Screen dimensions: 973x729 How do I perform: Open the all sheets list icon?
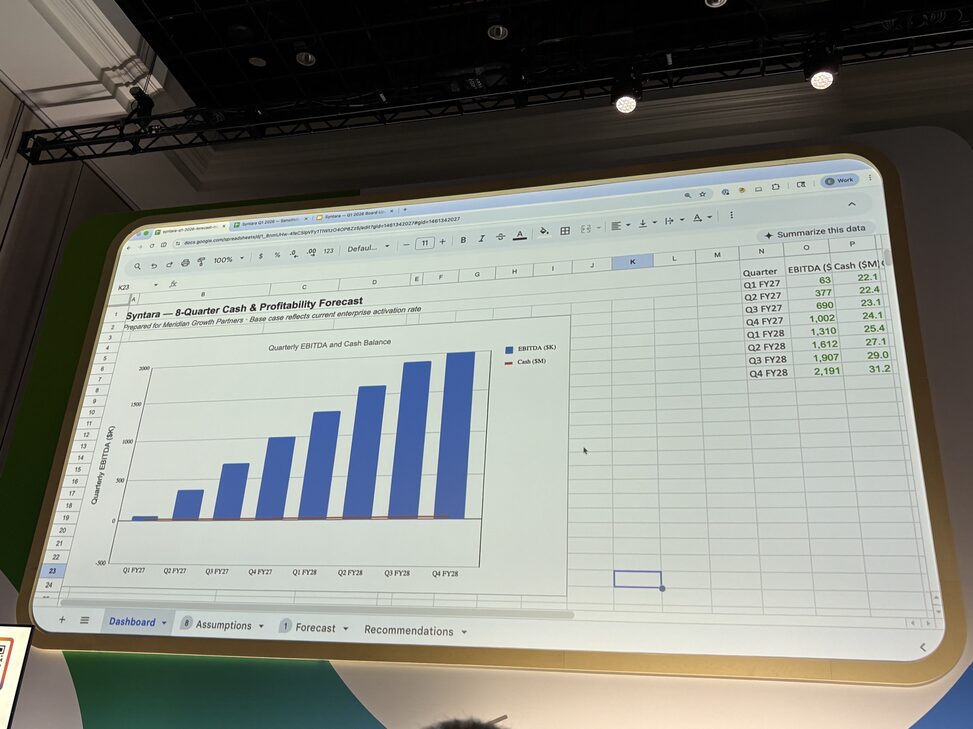tap(85, 620)
